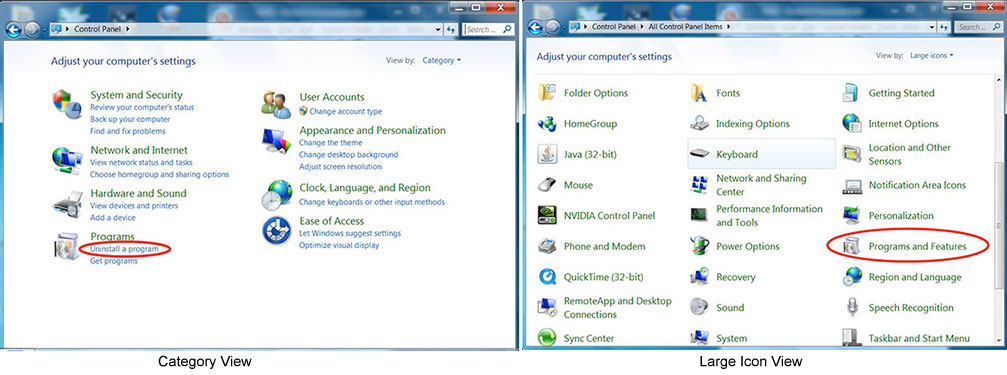Expand address bar history in Category View window

click(438, 30)
